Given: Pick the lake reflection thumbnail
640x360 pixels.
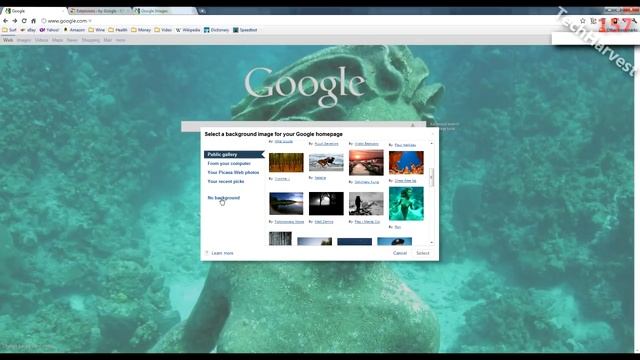Looking at the screenshot, I should coord(286,203).
